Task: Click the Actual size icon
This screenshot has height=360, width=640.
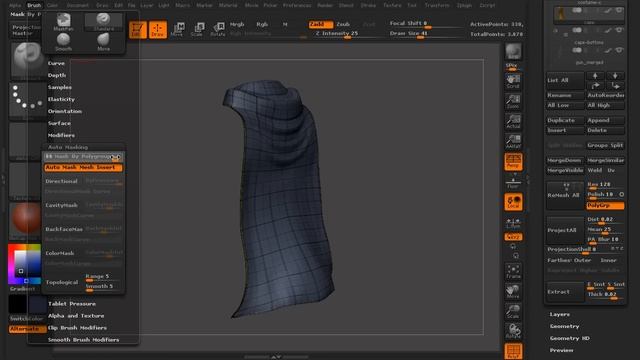Action: coord(513,121)
